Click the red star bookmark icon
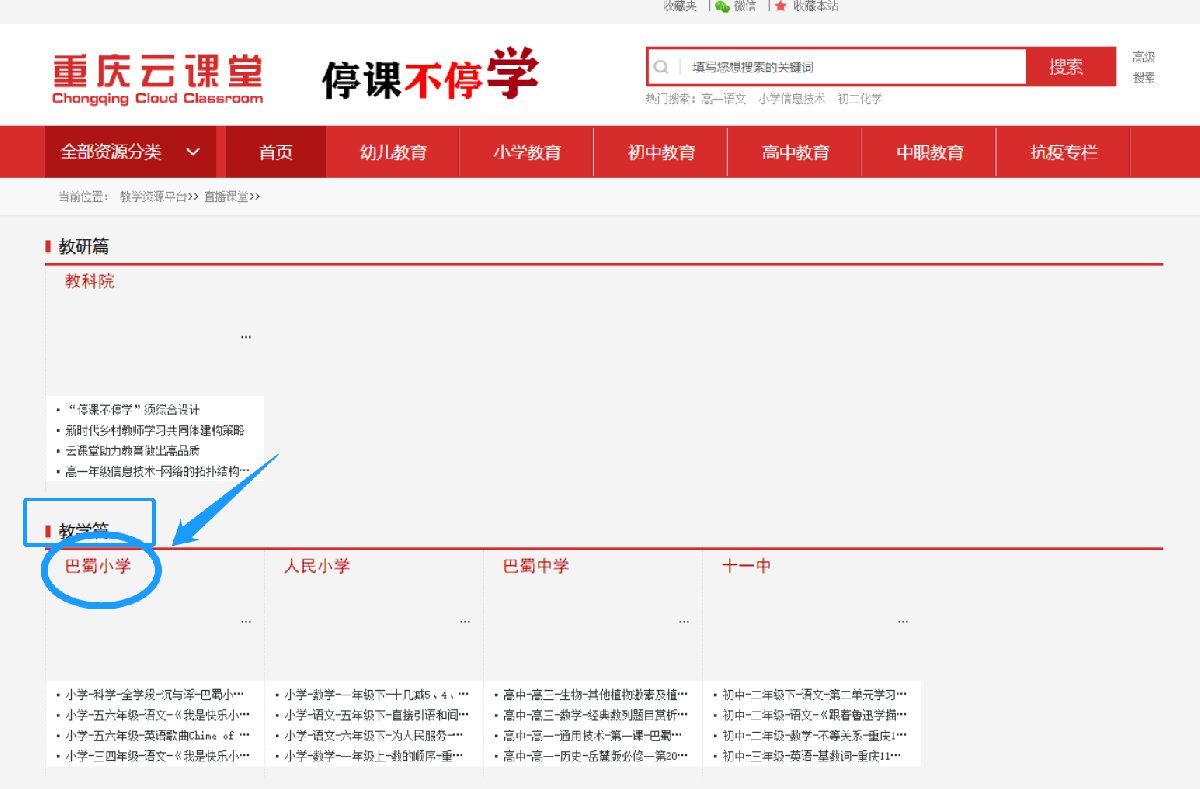1200x789 pixels. [x=780, y=6]
